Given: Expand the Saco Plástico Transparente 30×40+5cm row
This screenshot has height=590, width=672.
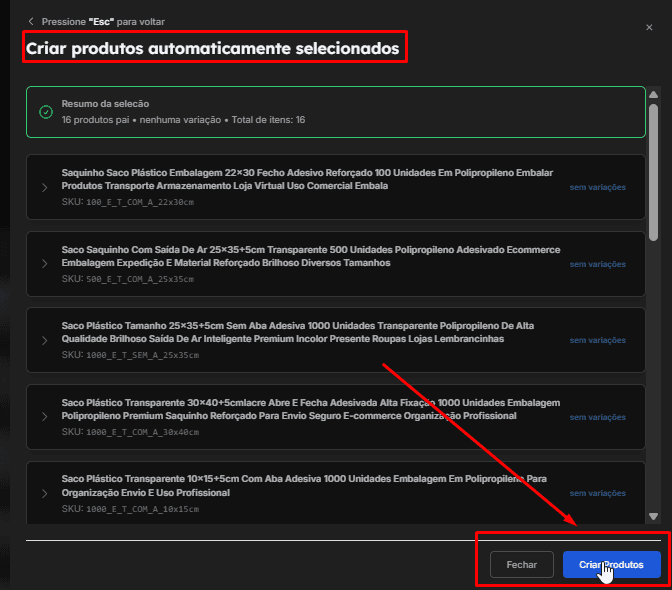Looking at the screenshot, I should [44, 417].
